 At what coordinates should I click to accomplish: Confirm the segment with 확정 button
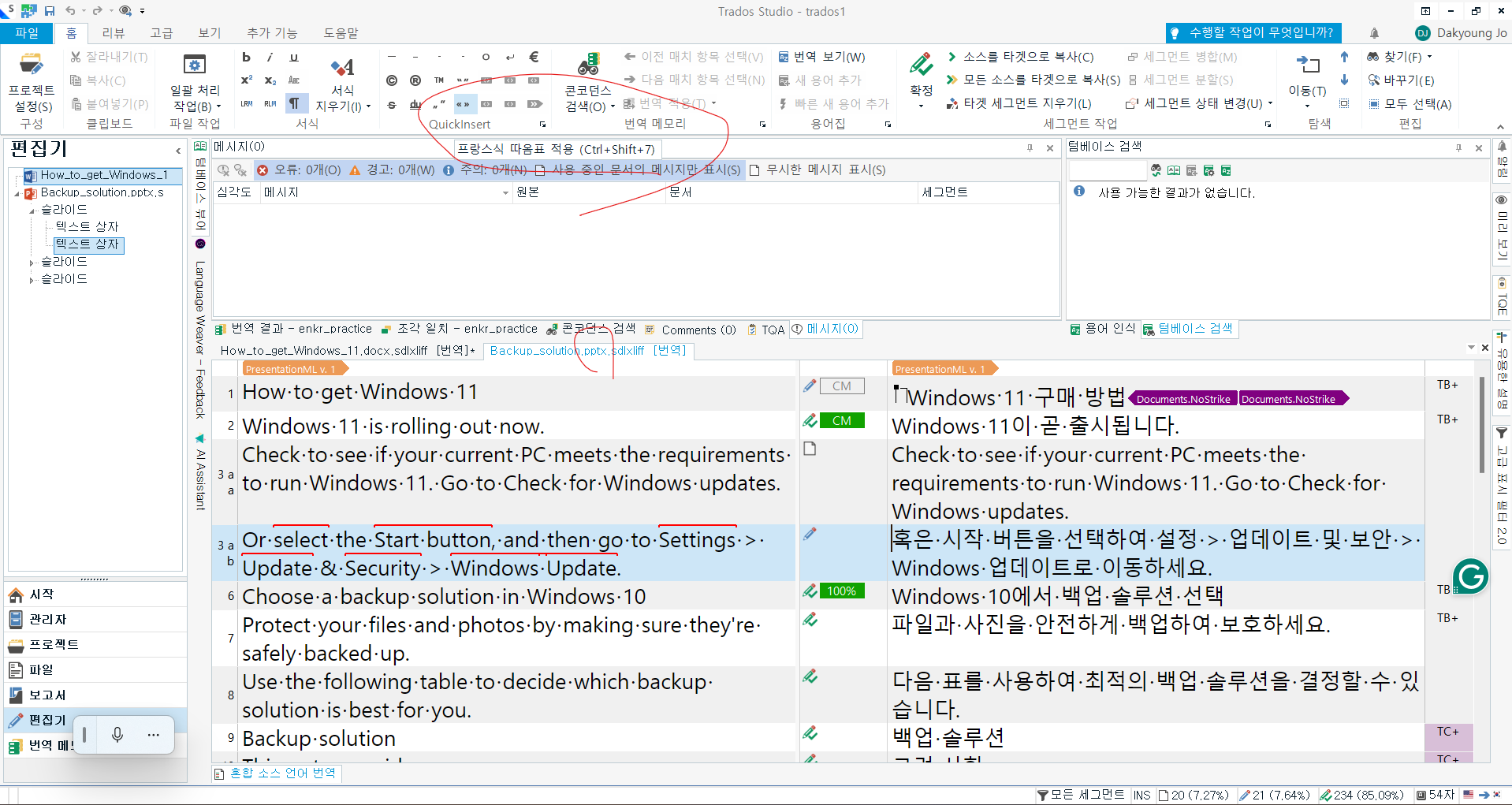click(921, 83)
